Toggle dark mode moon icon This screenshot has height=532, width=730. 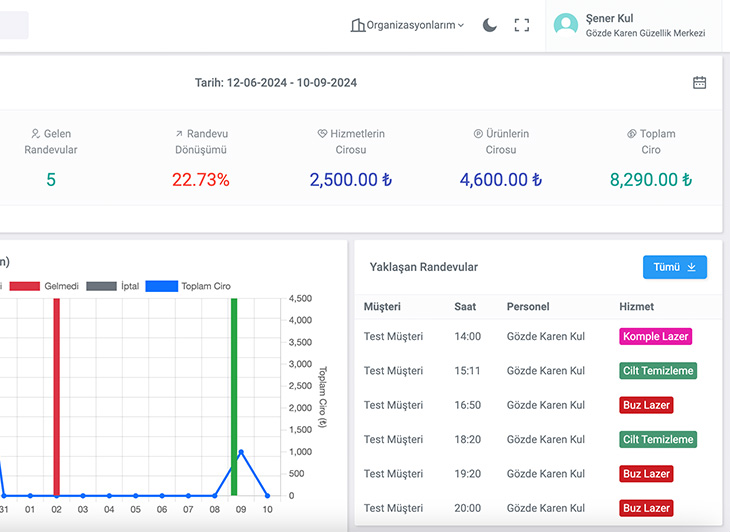(489, 25)
